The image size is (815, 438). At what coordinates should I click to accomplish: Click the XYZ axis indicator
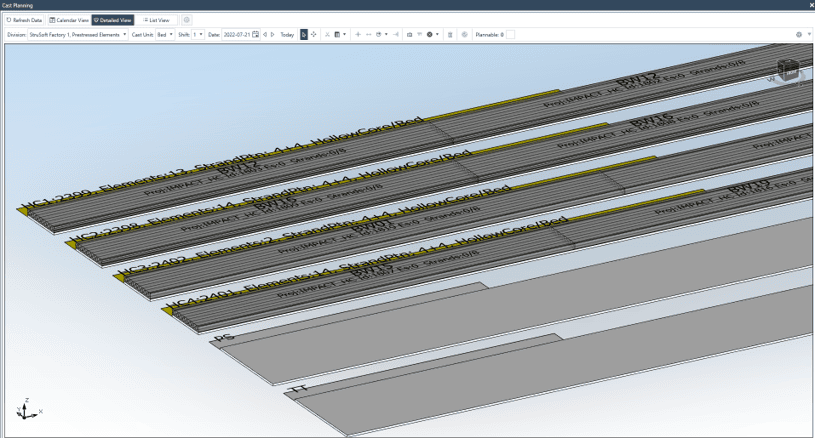pos(27,409)
